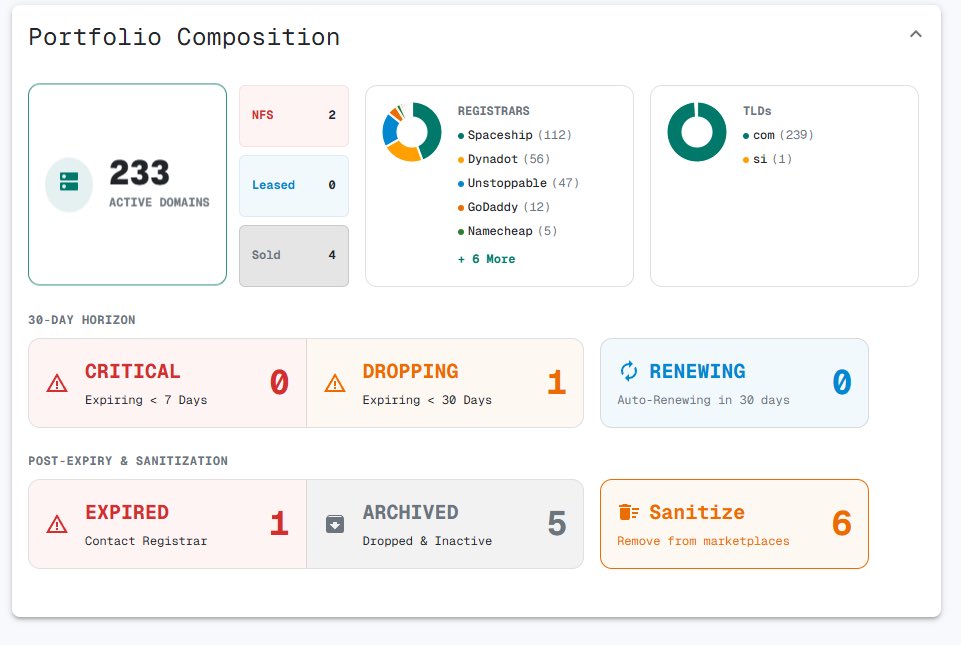This screenshot has height=645, width=961.
Task: Open the Critical expiring under 7 days card
Action: tap(167, 383)
